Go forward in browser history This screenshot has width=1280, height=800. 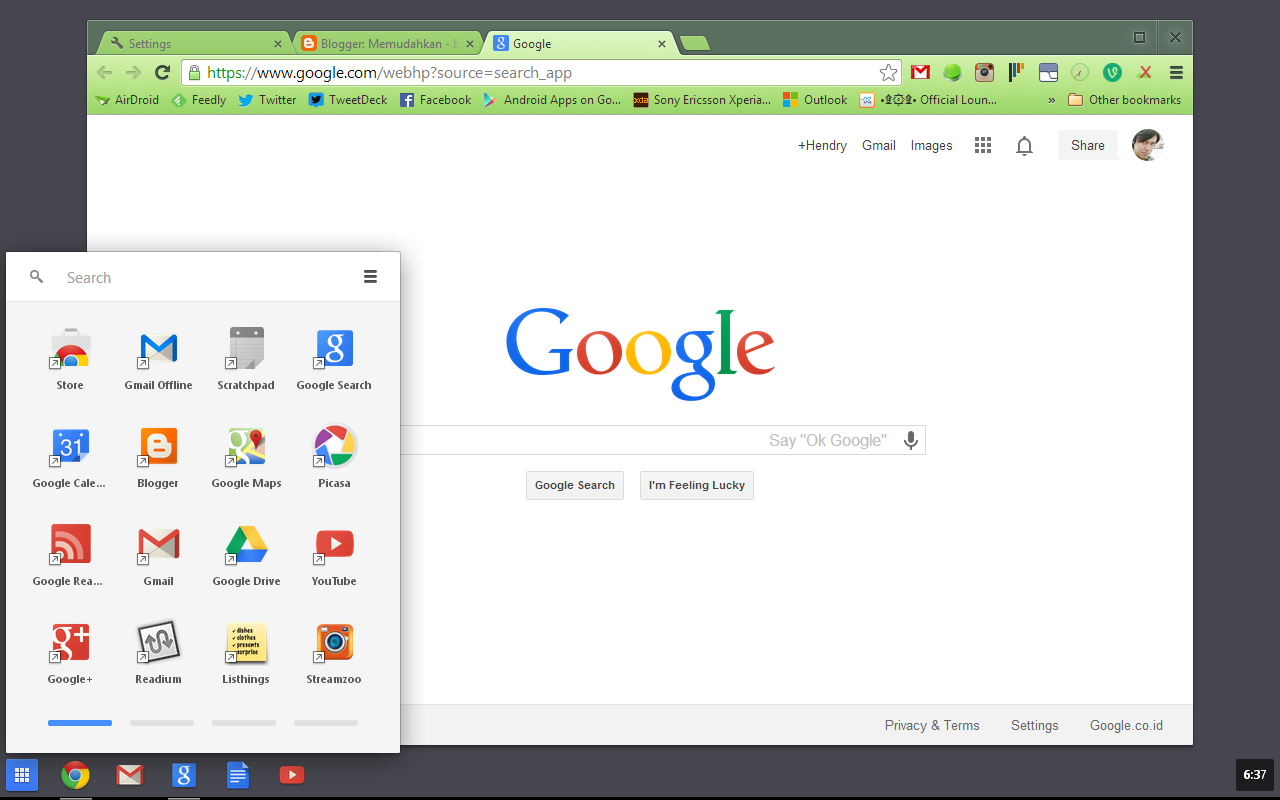(x=133, y=72)
